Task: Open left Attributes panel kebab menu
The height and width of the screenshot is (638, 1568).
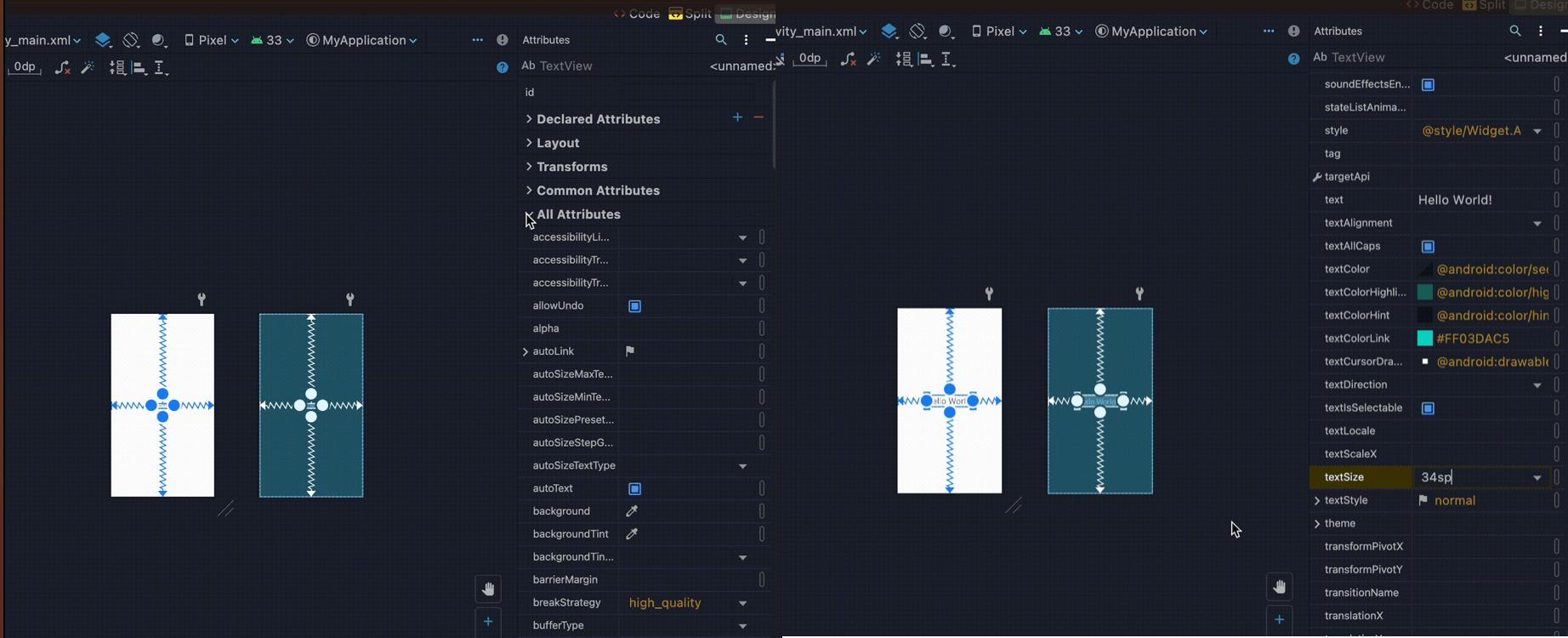Action: [x=746, y=40]
